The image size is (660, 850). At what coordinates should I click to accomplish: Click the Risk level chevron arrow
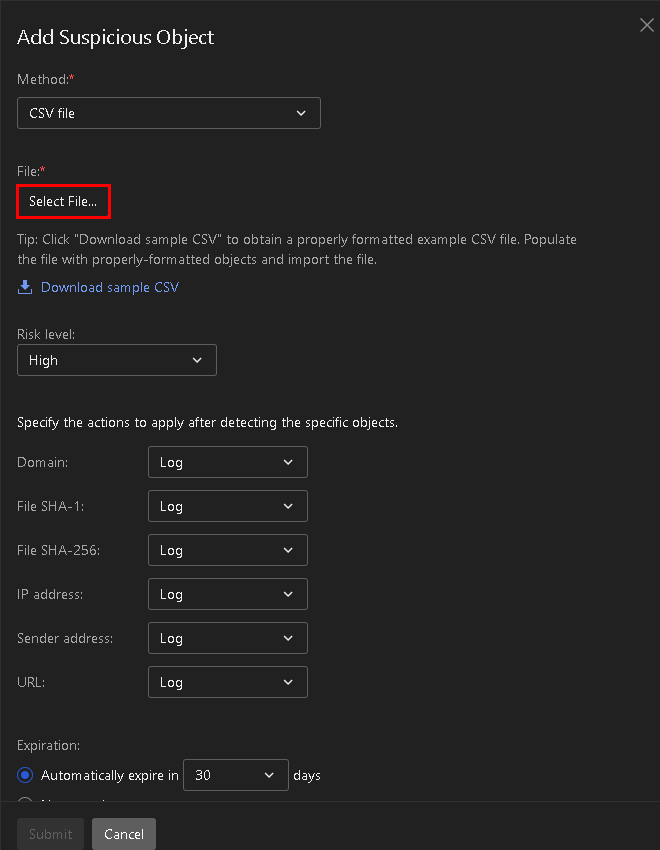197,360
